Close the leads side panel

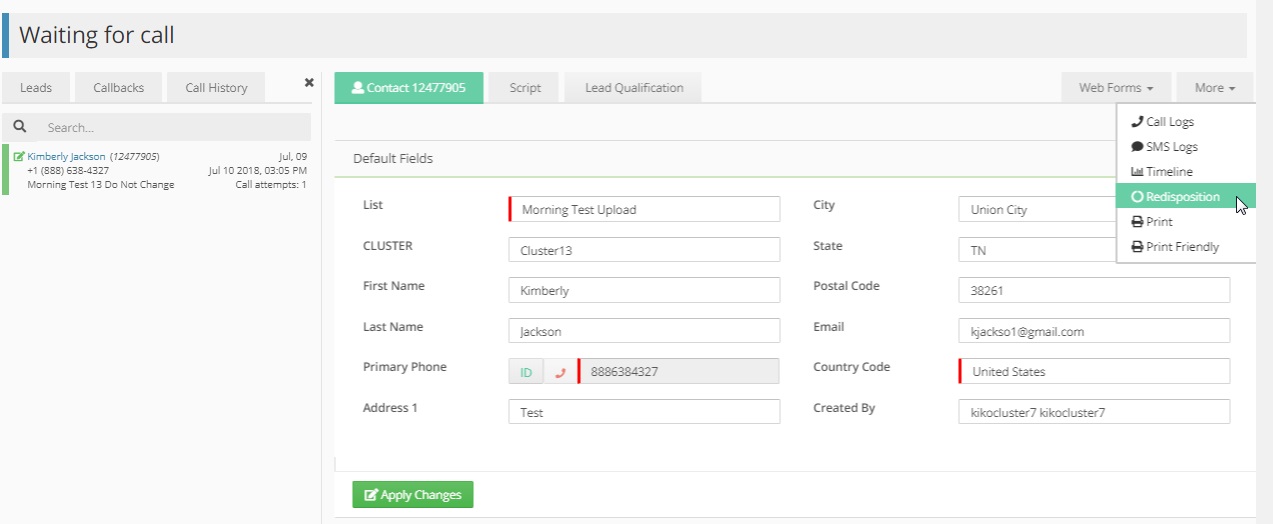(309, 83)
